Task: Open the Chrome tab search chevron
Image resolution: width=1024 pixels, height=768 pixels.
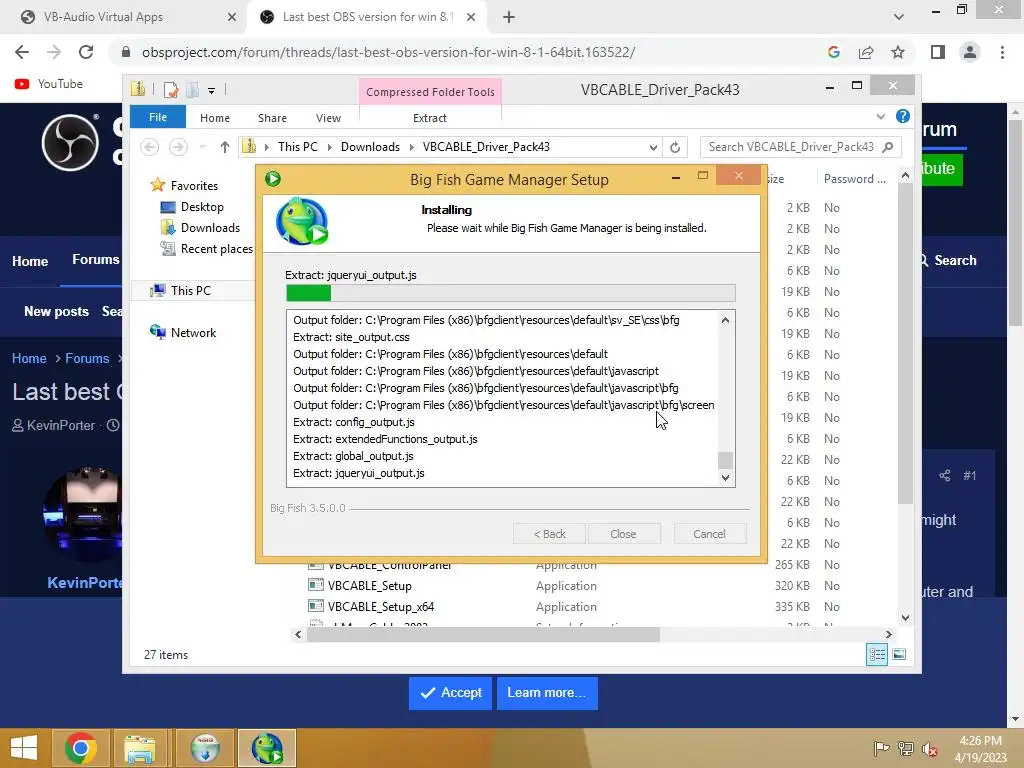Action: (x=899, y=17)
